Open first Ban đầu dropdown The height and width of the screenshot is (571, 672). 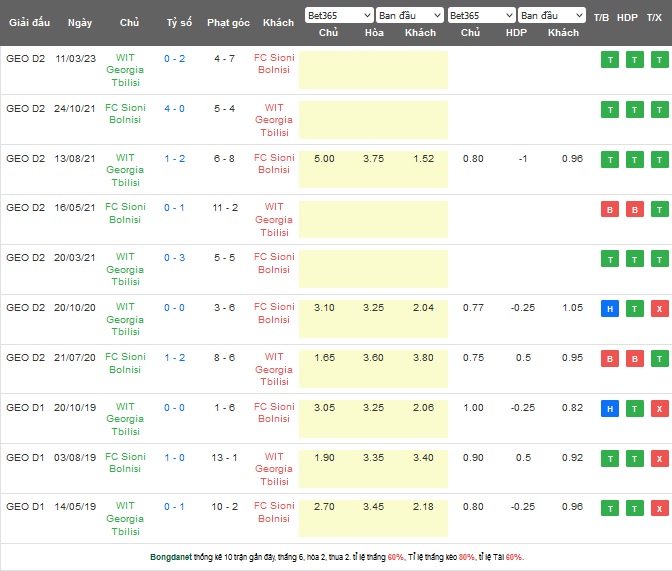point(410,16)
